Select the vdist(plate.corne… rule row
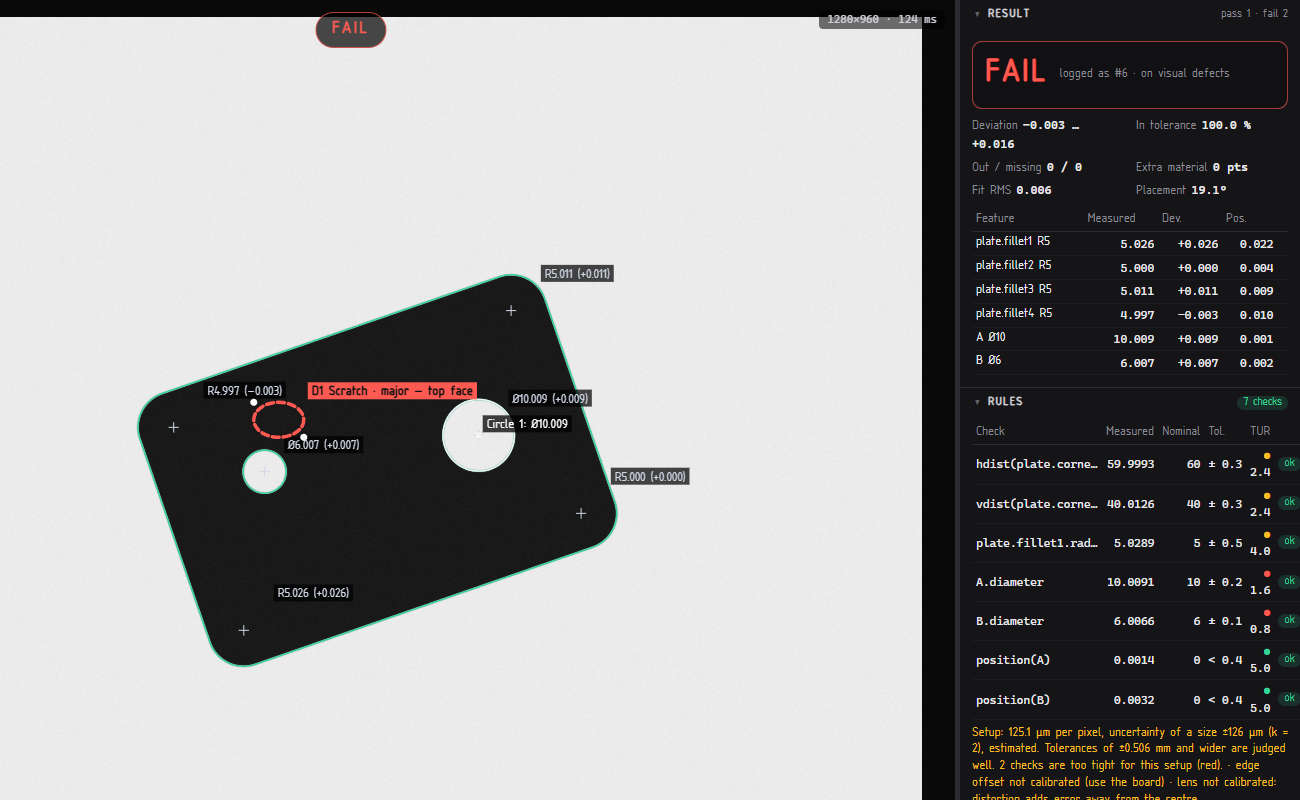This screenshot has width=1300, height=800. (x=1136, y=504)
